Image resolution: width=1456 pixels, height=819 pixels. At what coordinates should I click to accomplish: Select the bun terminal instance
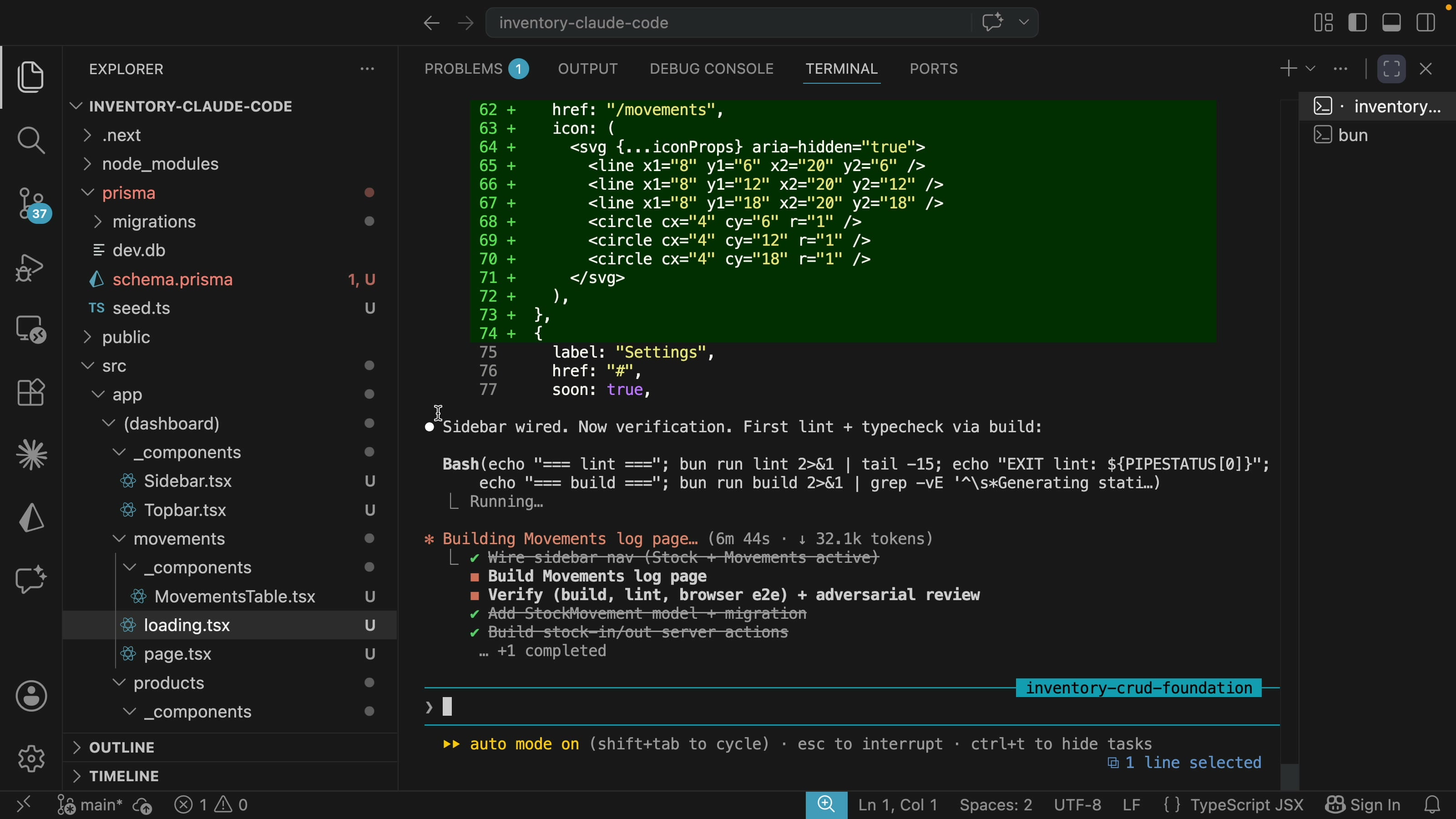tap(1377, 135)
